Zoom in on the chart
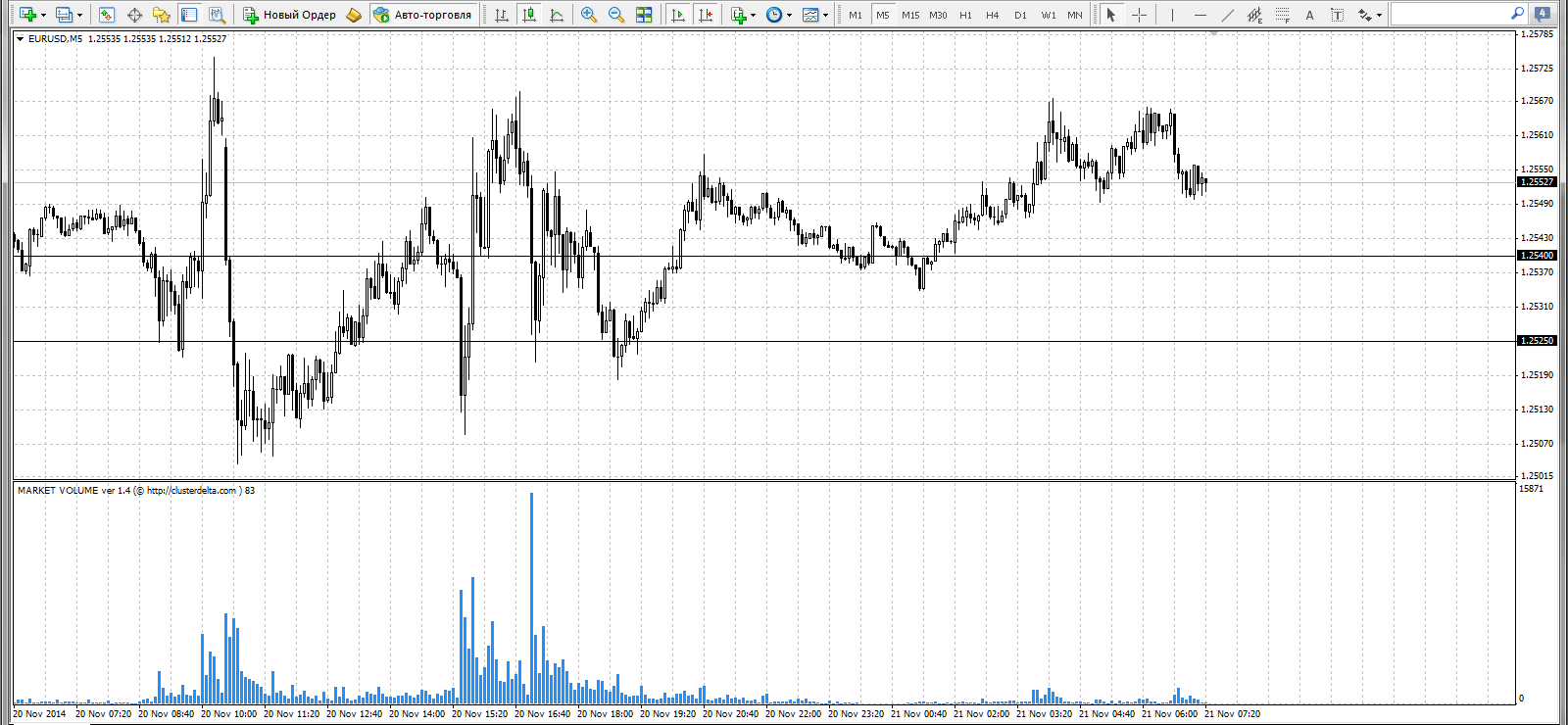The image size is (1568, 725). pos(589,15)
